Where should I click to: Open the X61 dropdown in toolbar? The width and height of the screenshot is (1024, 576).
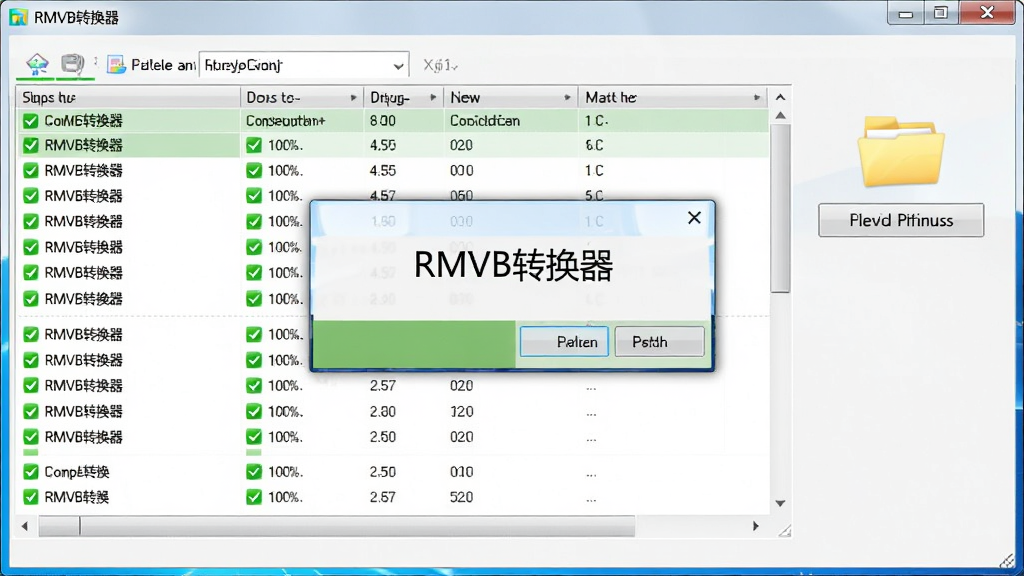[440, 65]
